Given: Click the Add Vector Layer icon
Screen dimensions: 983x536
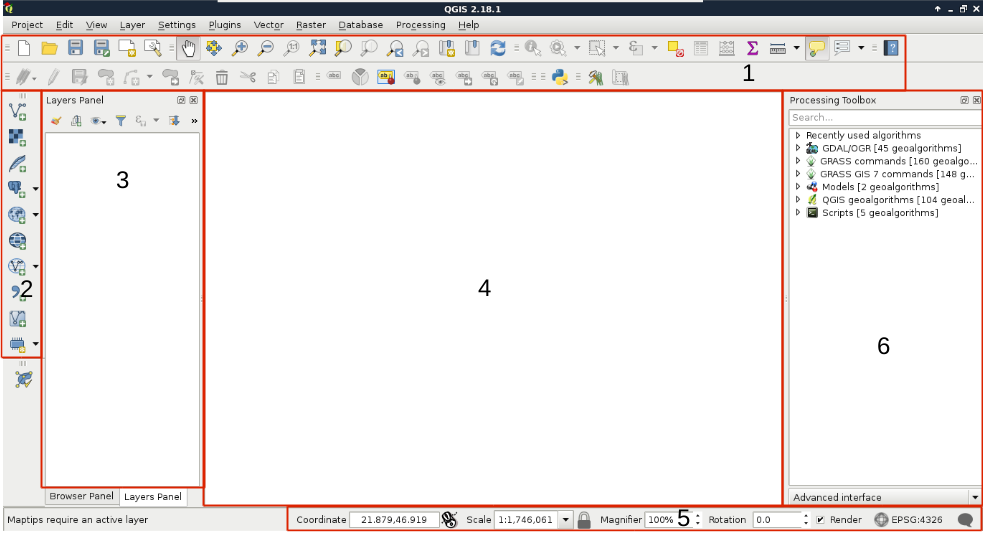Looking at the screenshot, I should [x=17, y=111].
